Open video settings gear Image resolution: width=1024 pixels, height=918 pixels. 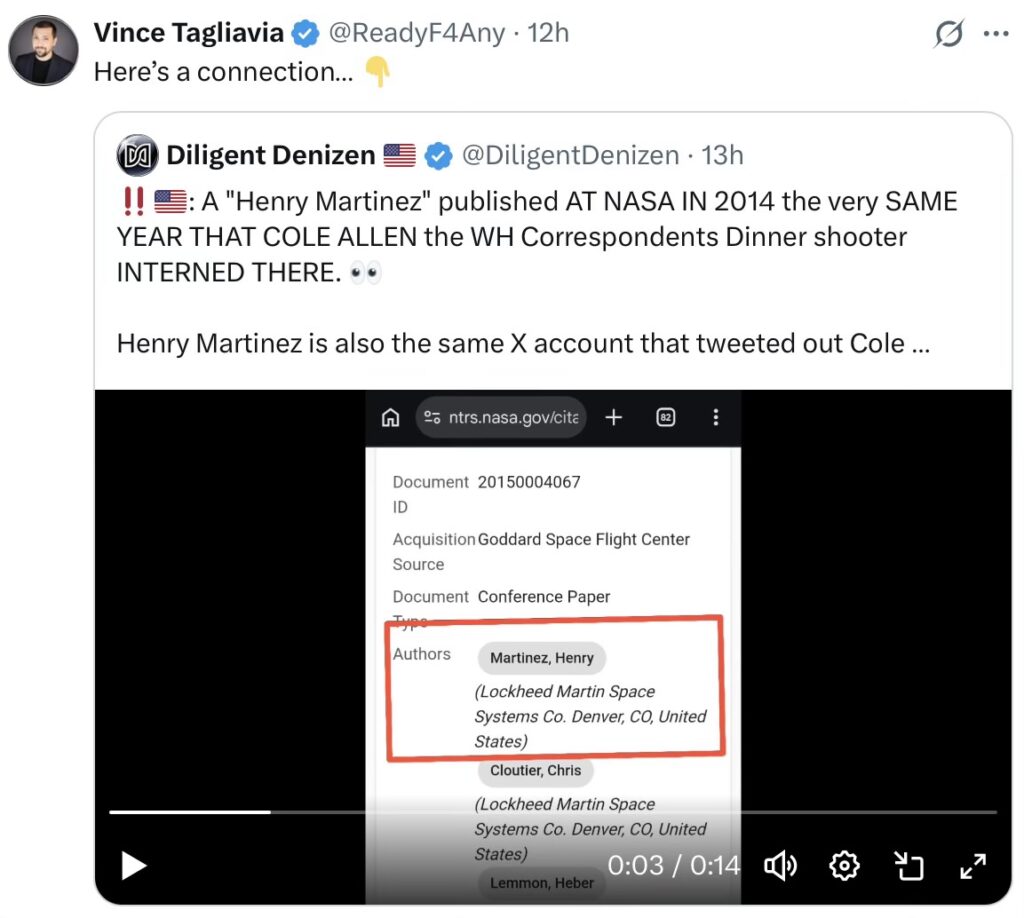coord(845,865)
